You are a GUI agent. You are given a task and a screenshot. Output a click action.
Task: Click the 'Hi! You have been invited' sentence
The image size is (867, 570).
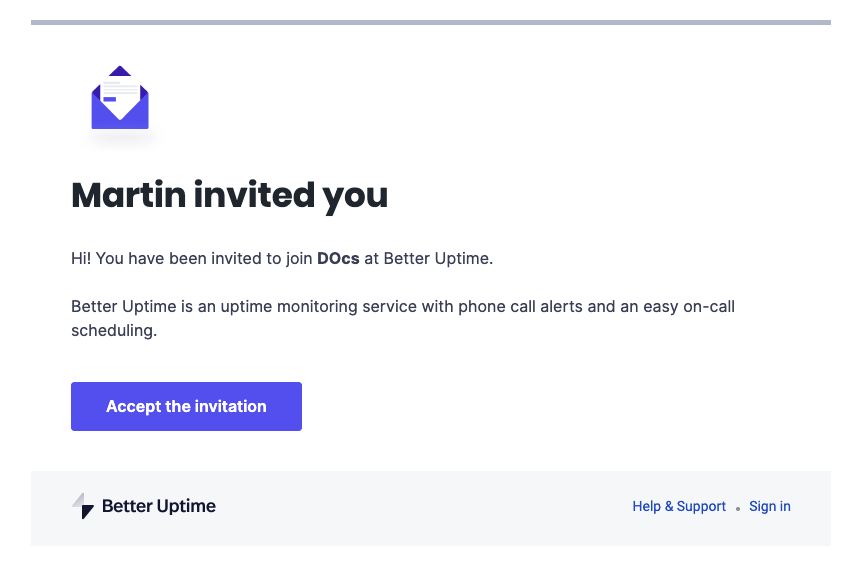tap(282, 258)
